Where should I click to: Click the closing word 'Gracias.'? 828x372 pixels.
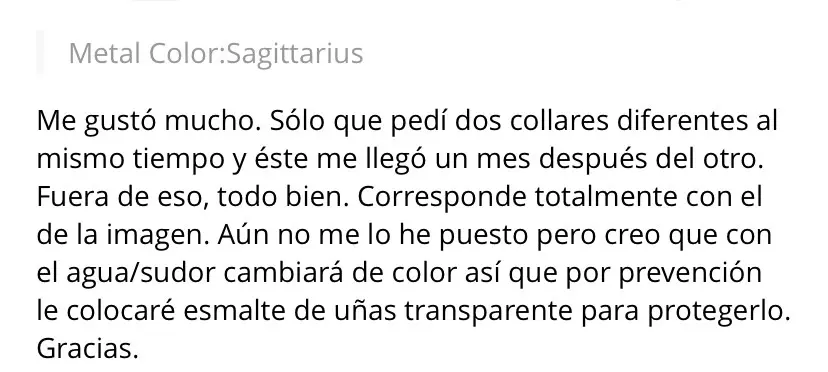point(88,349)
